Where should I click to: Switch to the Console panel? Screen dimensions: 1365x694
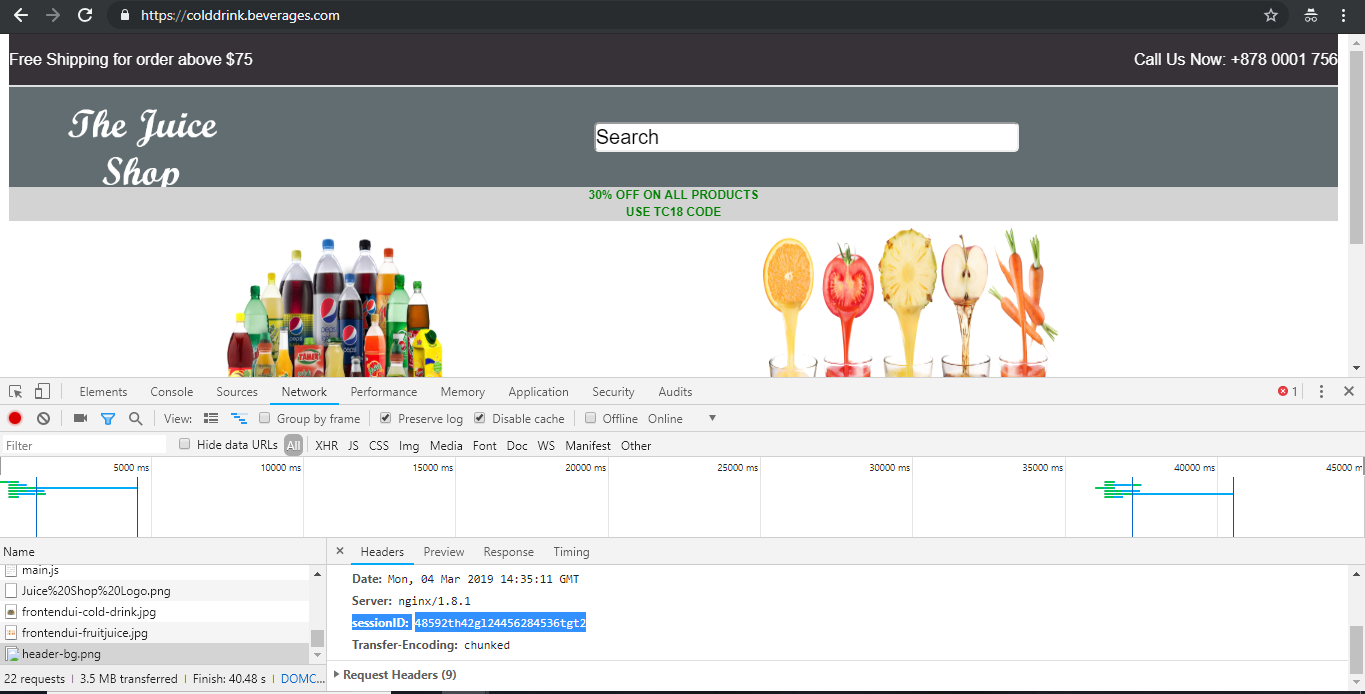click(x=171, y=391)
